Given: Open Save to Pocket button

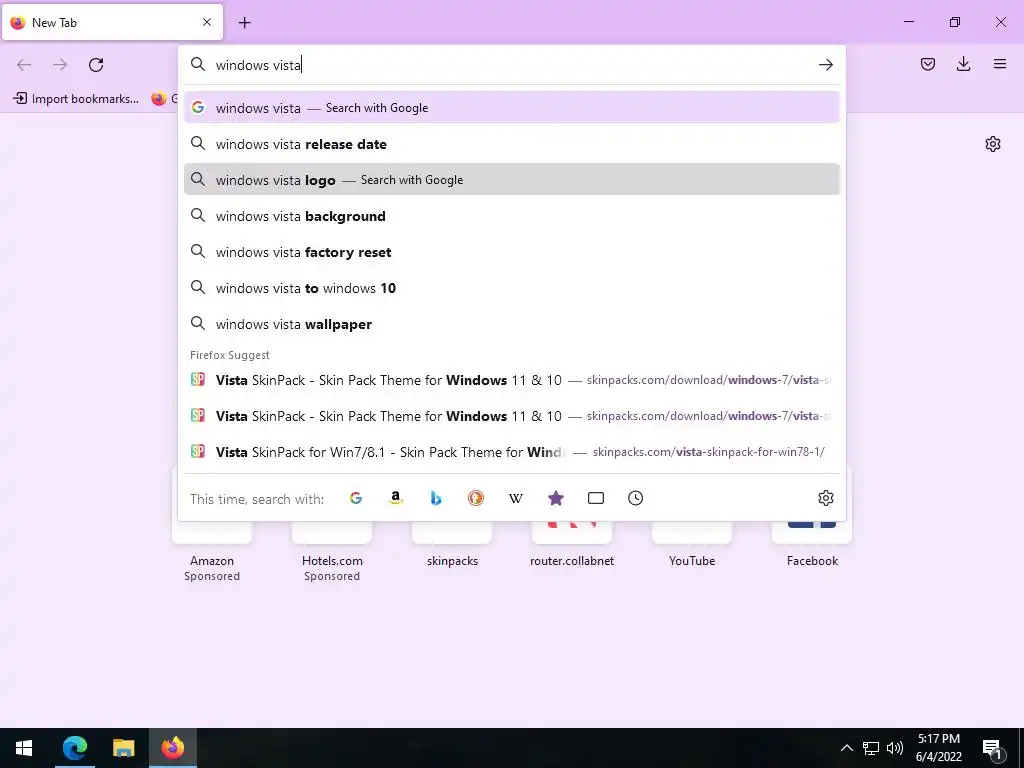Looking at the screenshot, I should pos(927,64).
